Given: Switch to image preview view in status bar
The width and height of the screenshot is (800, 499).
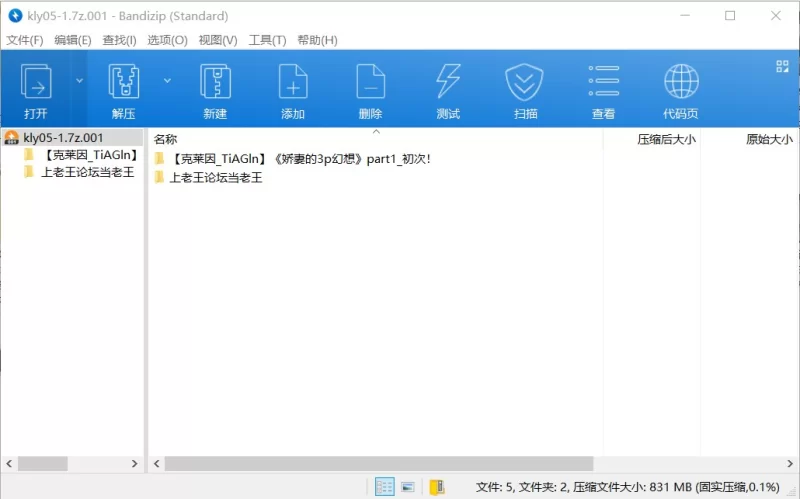Looking at the screenshot, I should [x=408, y=487].
